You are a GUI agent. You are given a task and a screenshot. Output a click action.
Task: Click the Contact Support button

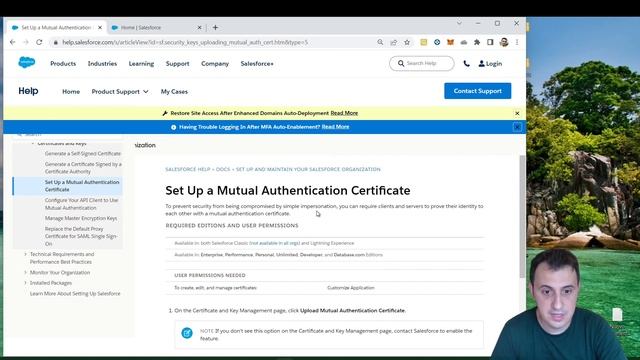point(478,91)
